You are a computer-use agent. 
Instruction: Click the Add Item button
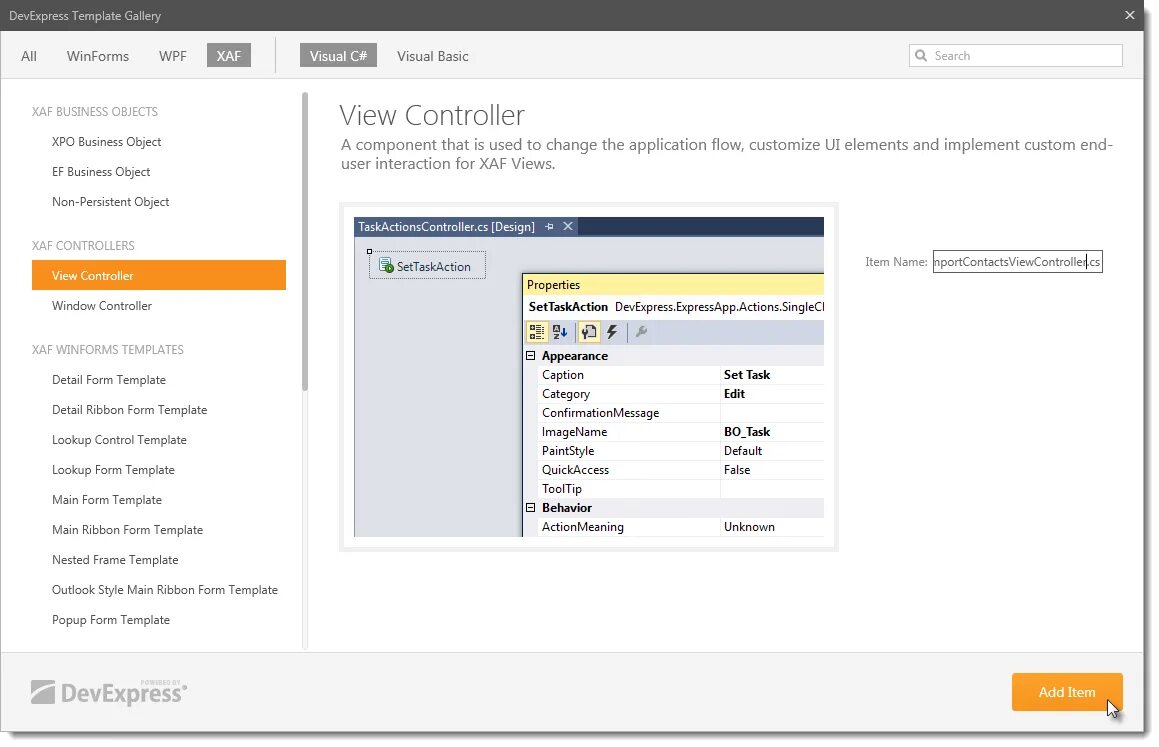click(1067, 692)
